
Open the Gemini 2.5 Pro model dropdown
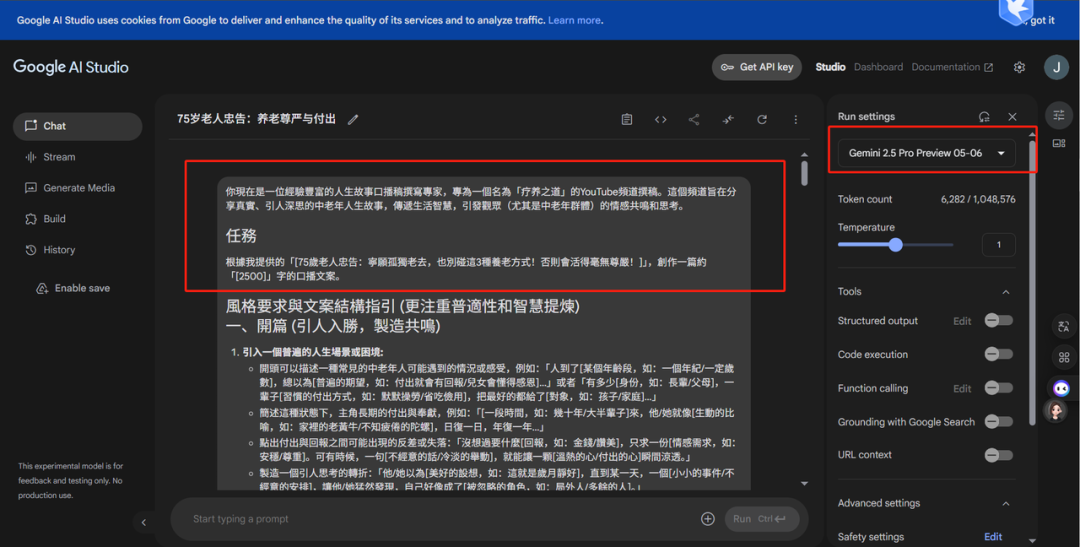pos(926,154)
